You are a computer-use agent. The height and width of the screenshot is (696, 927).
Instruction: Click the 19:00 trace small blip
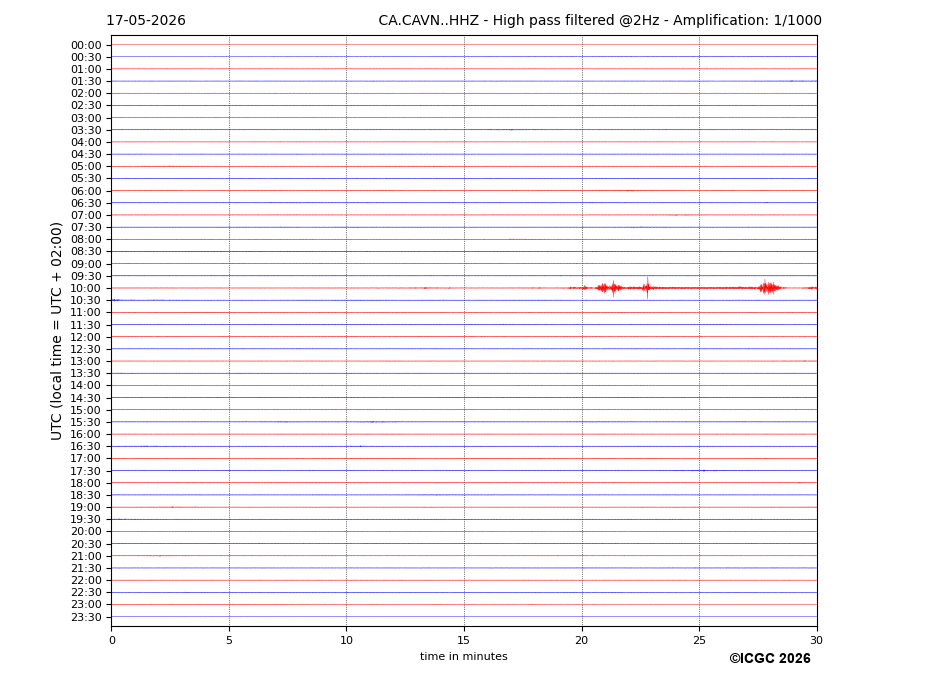173,507
